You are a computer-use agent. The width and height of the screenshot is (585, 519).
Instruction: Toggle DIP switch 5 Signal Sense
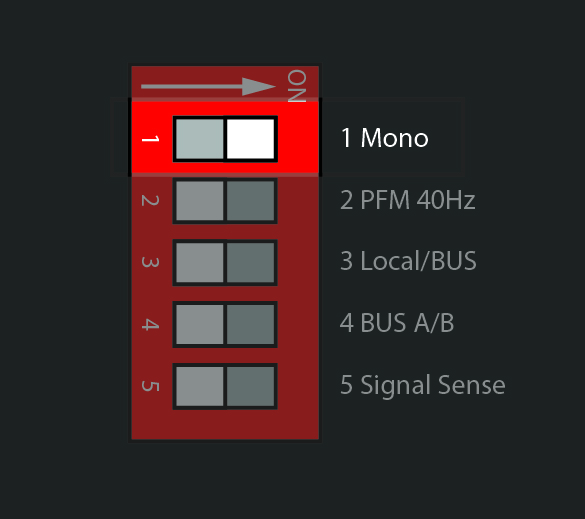click(x=225, y=387)
